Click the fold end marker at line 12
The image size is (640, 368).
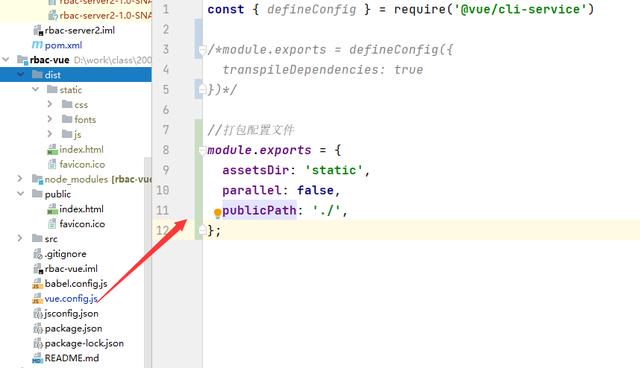(x=202, y=231)
